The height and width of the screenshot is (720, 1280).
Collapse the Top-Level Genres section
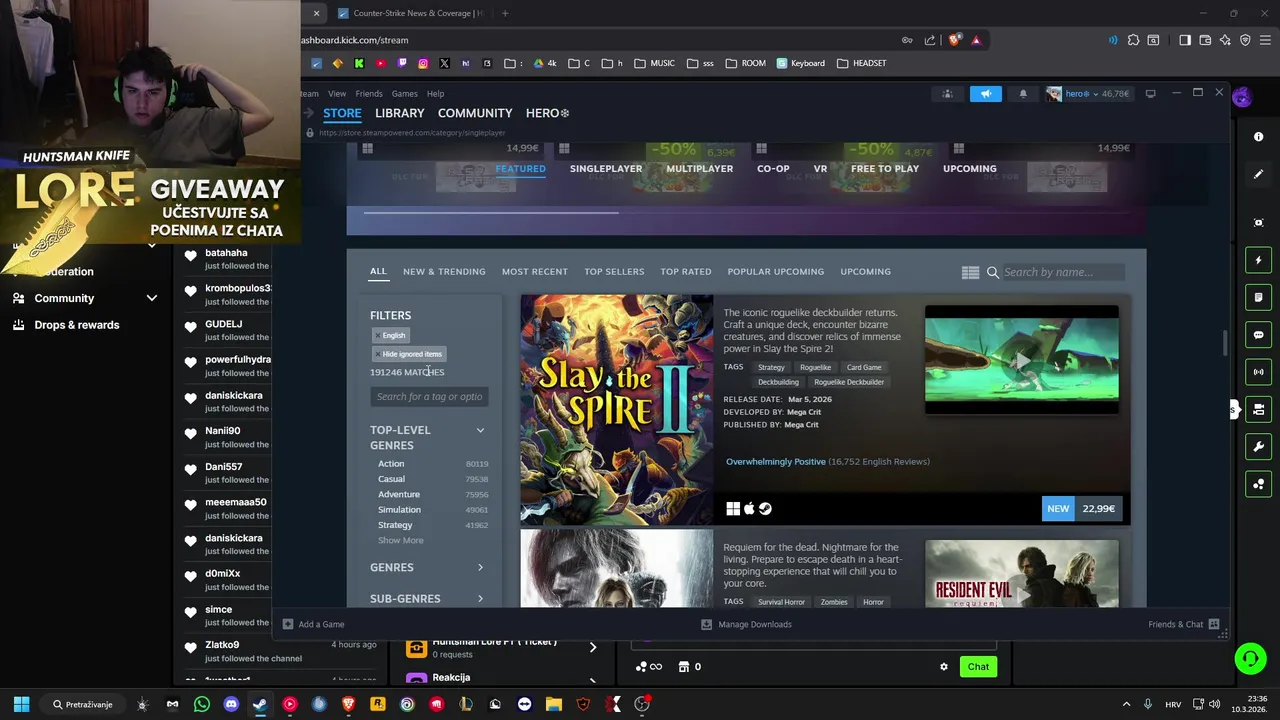(480, 430)
